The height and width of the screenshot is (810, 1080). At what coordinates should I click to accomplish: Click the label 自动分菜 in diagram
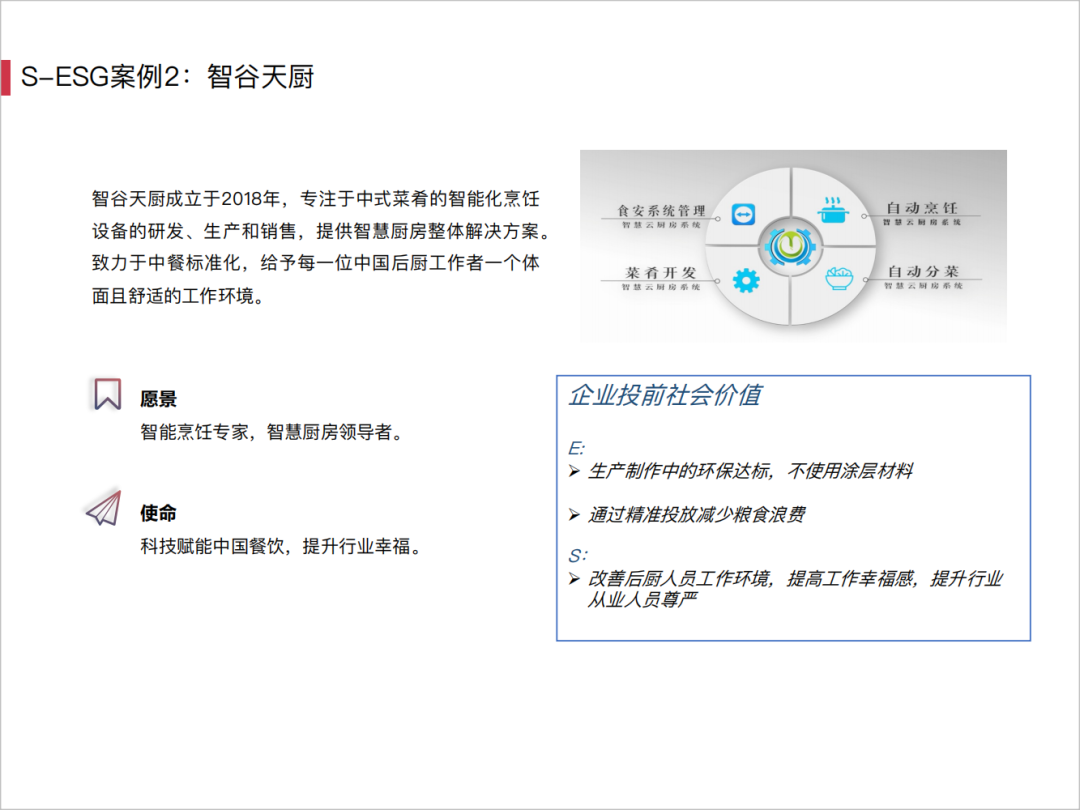pos(922,271)
